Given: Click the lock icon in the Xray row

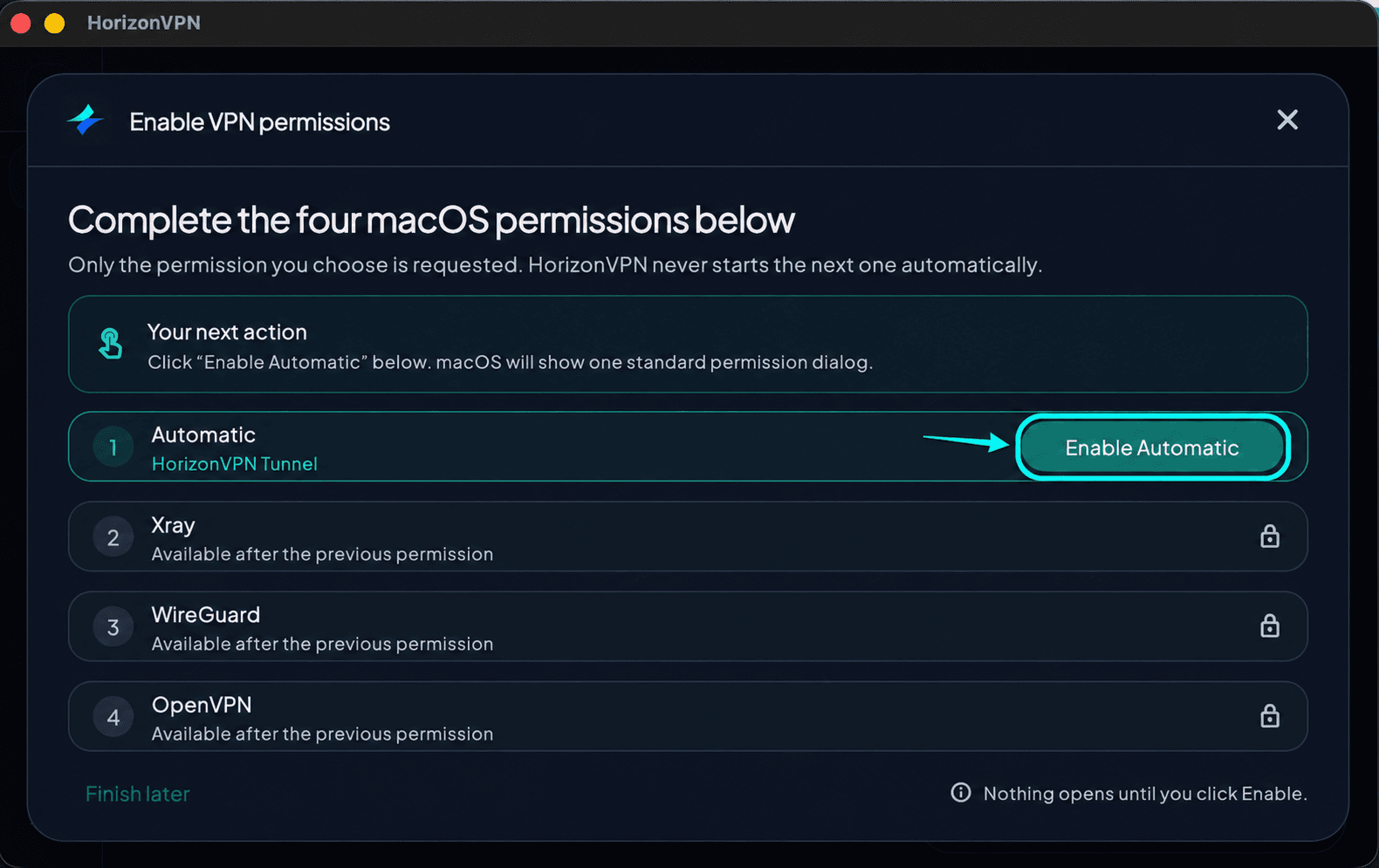Looking at the screenshot, I should point(1270,536).
